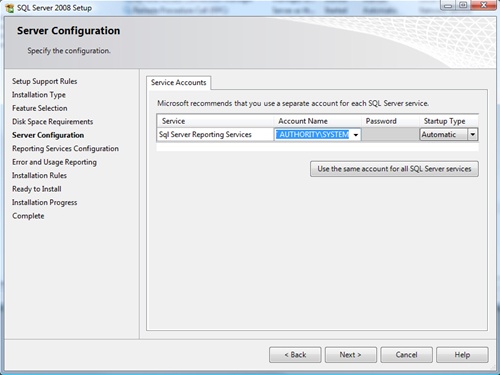This screenshot has height=375, width=500.
Task: Maximize the SQL Server Setup window
Action: tap(463, 5)
